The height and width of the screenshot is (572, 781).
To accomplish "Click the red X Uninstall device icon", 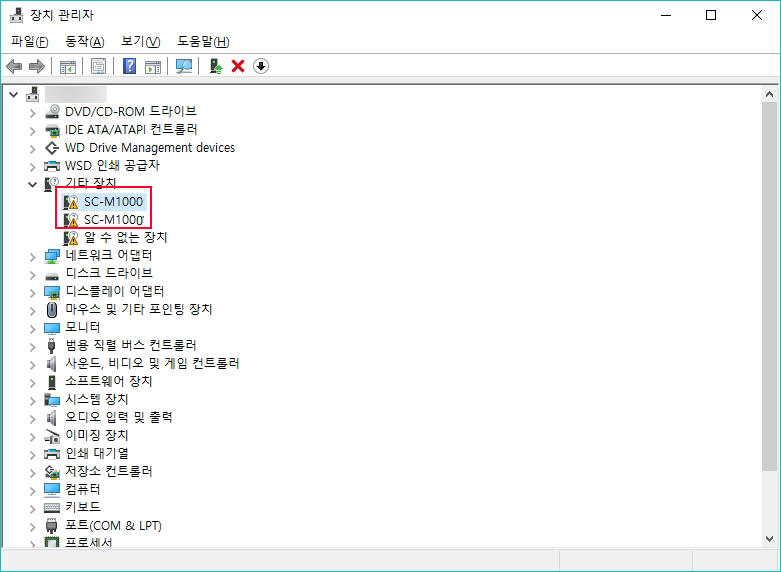I will coord(238,66).
